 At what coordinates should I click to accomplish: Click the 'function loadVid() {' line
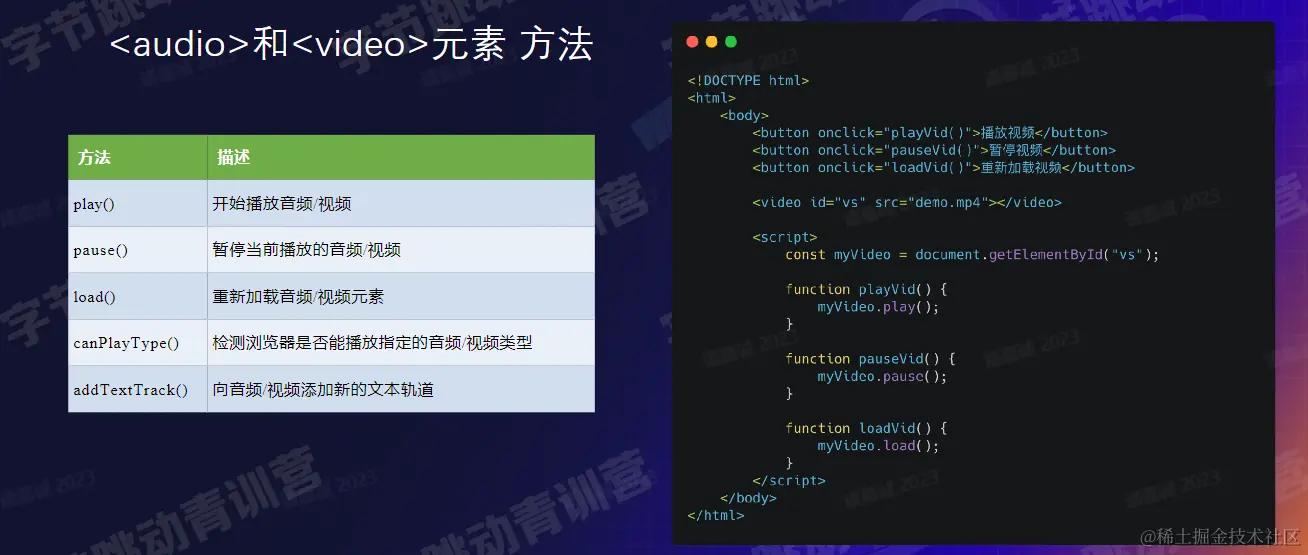pyautogui.click(x=866, y=428)
